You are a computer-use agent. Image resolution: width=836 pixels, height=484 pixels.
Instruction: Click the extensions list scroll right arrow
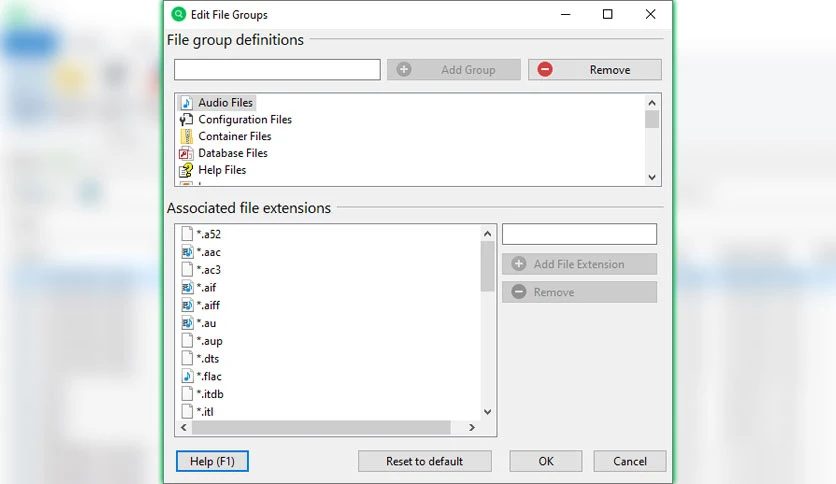pos(471,427)
